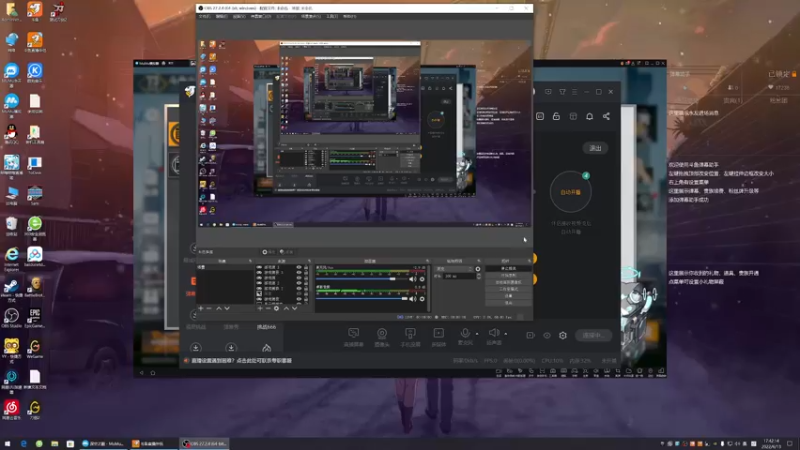Click the live status button in streaming toolbar
Viewport: 800px width, 450px height.
click(593, 335)
